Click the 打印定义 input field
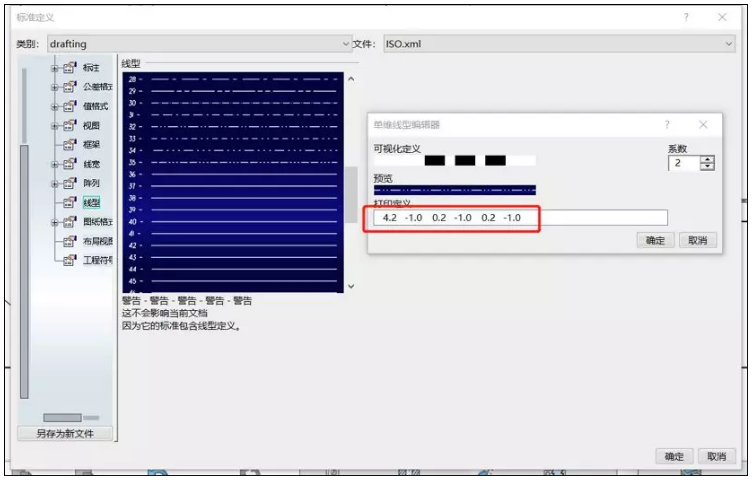Viewport: 753px width, 480px height. point(521,218)
